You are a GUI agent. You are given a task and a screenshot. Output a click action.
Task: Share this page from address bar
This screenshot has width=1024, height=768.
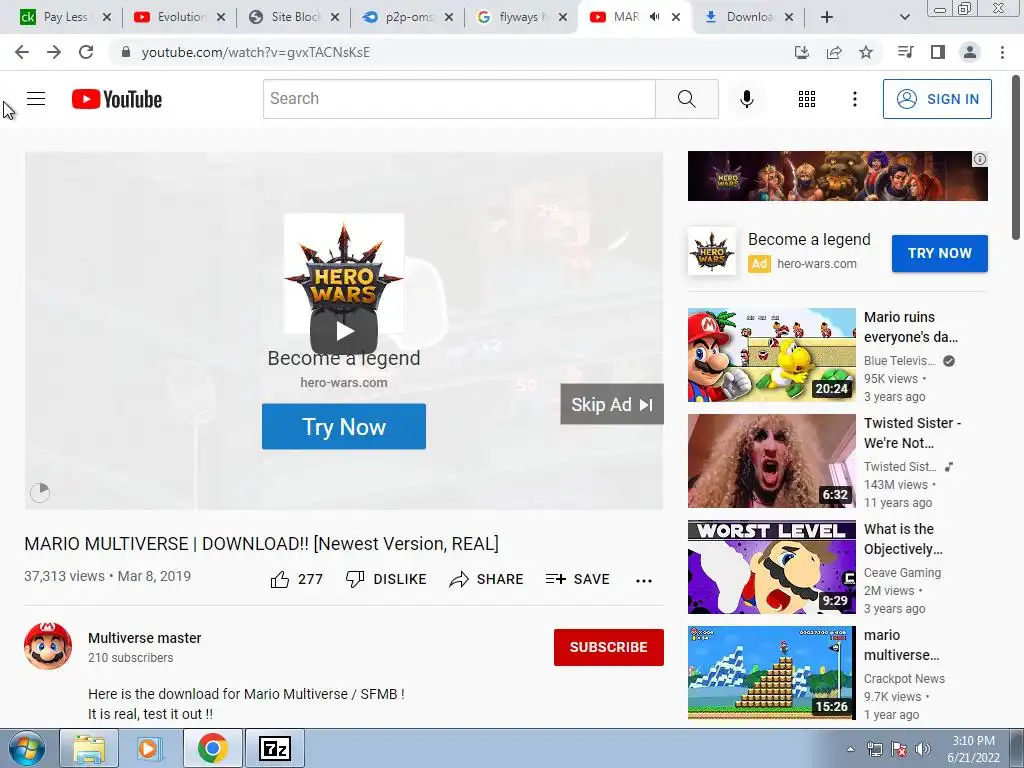(834, 52)
